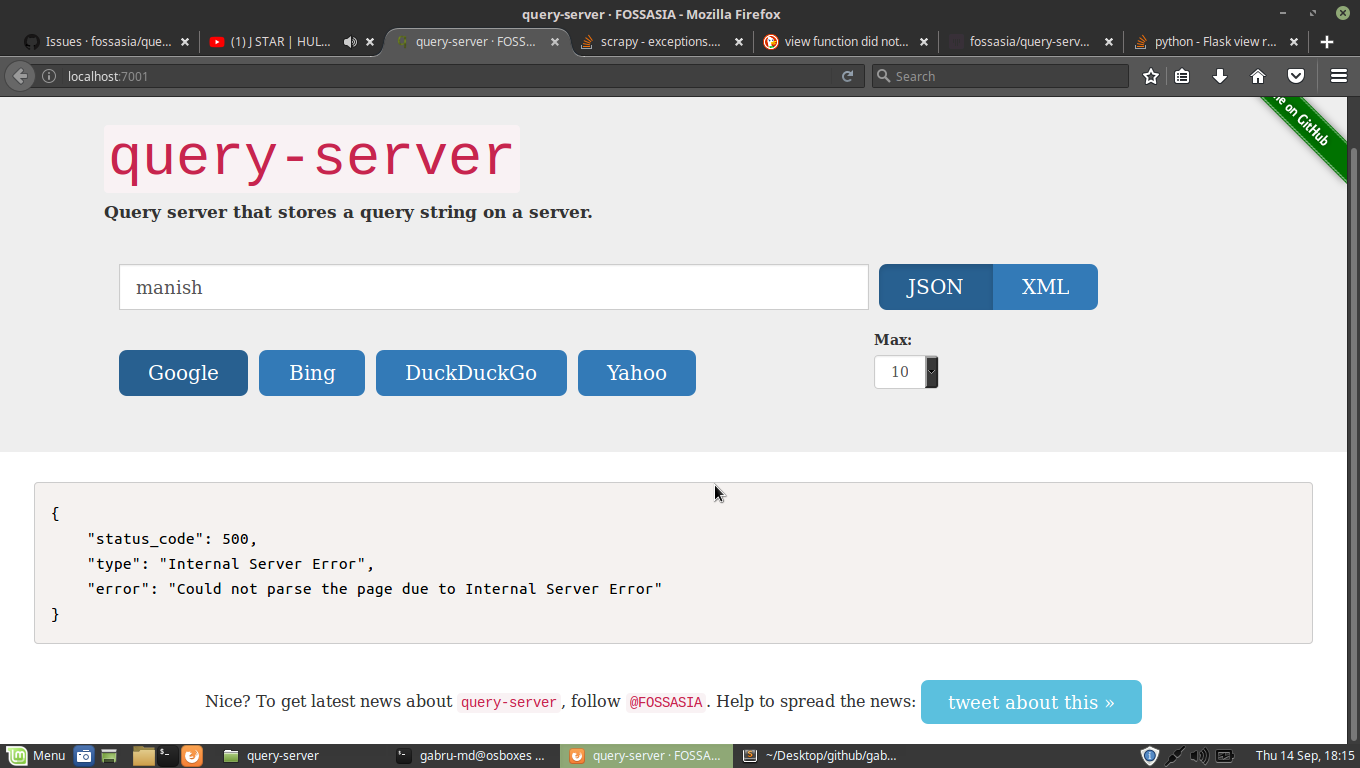Launch the screenshot camera icon in panel
1360x768 pixels.
click(84, 756)
